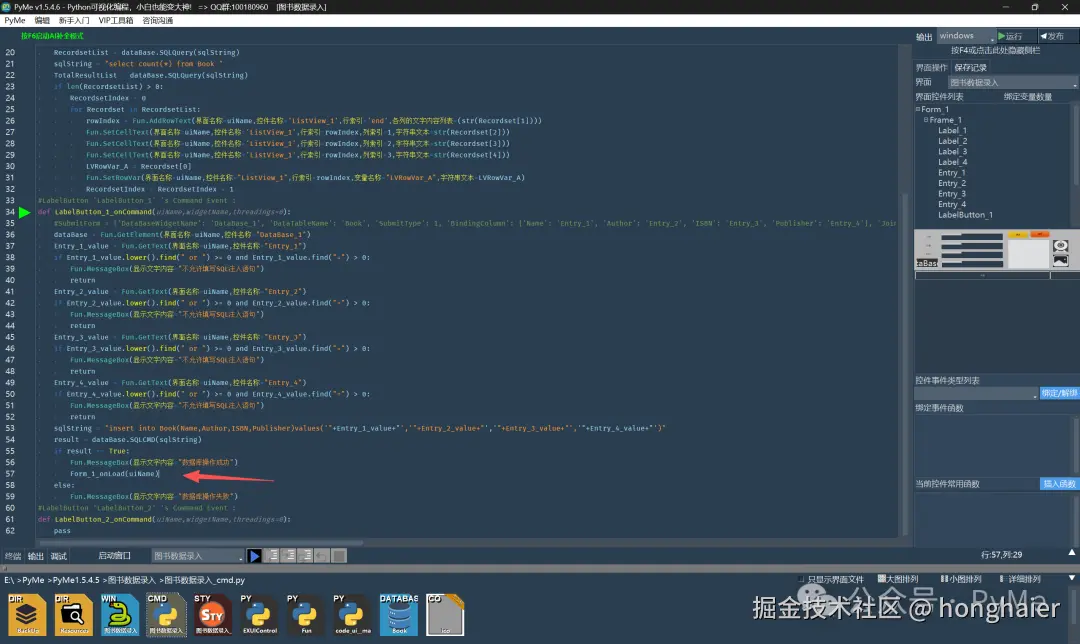Open the EXUIControl Python file icon

(257, 614)
